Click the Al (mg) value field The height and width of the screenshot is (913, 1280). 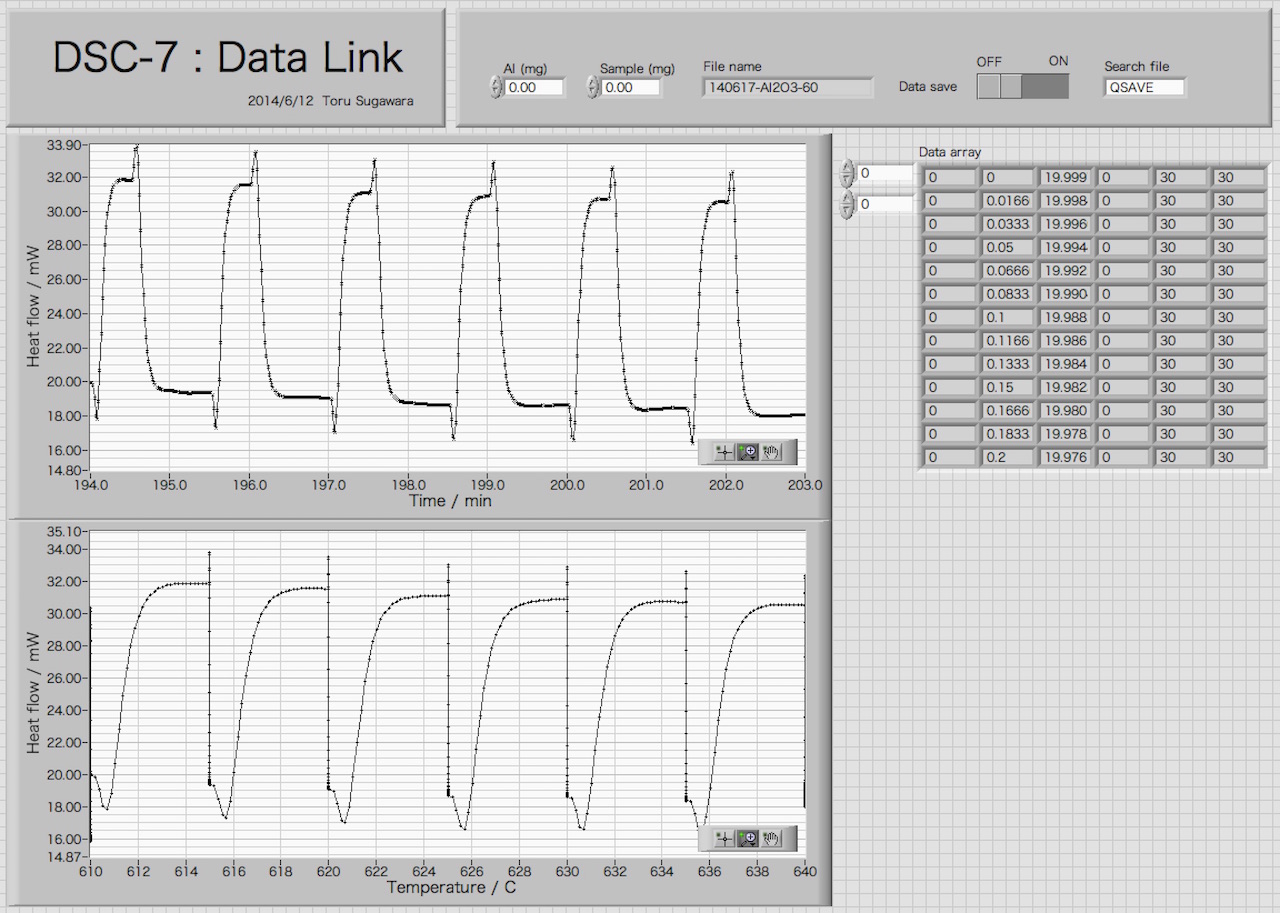534,88
